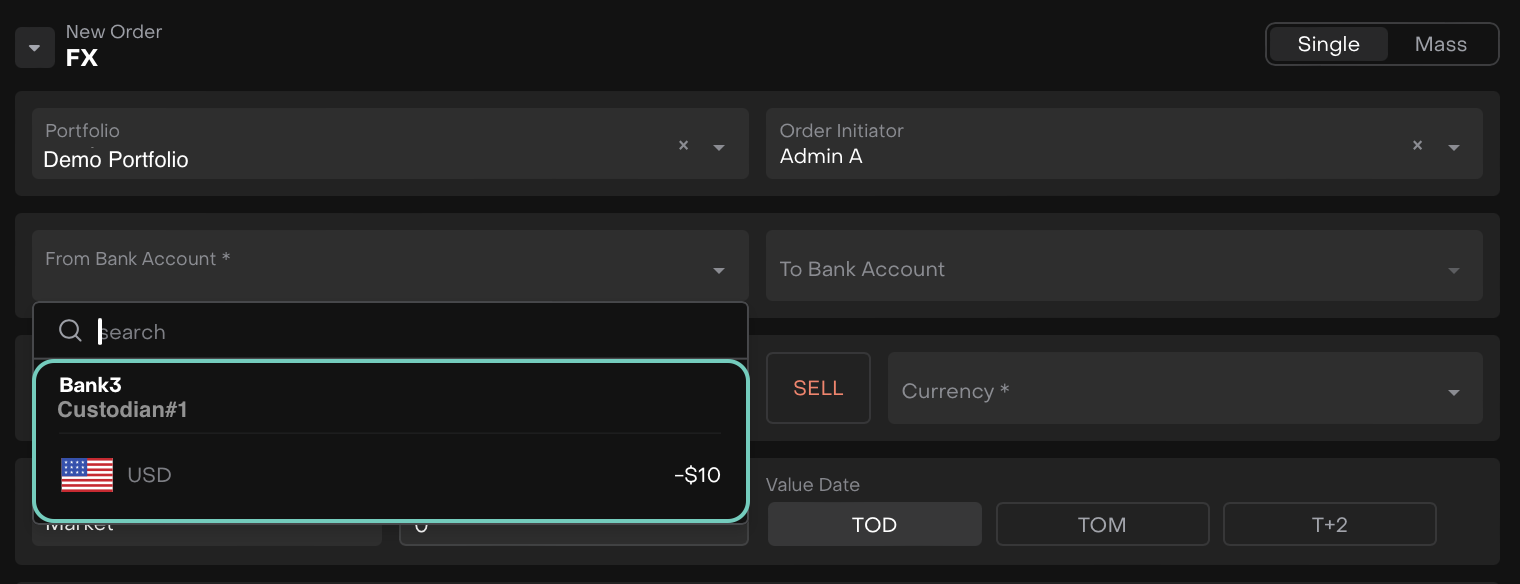Set value date to TOM

(1102, 524)
